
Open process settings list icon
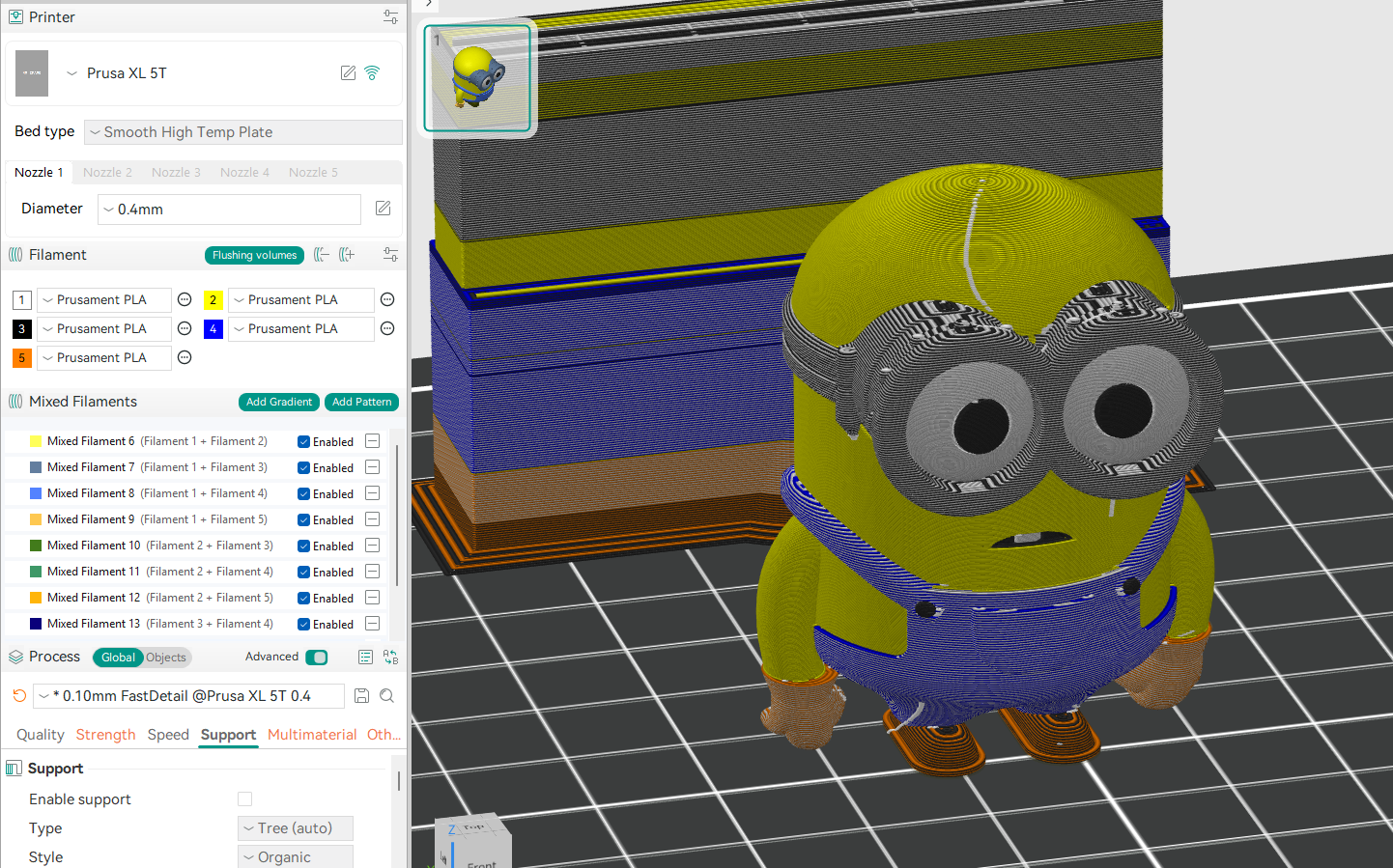(x=365, y=658)
